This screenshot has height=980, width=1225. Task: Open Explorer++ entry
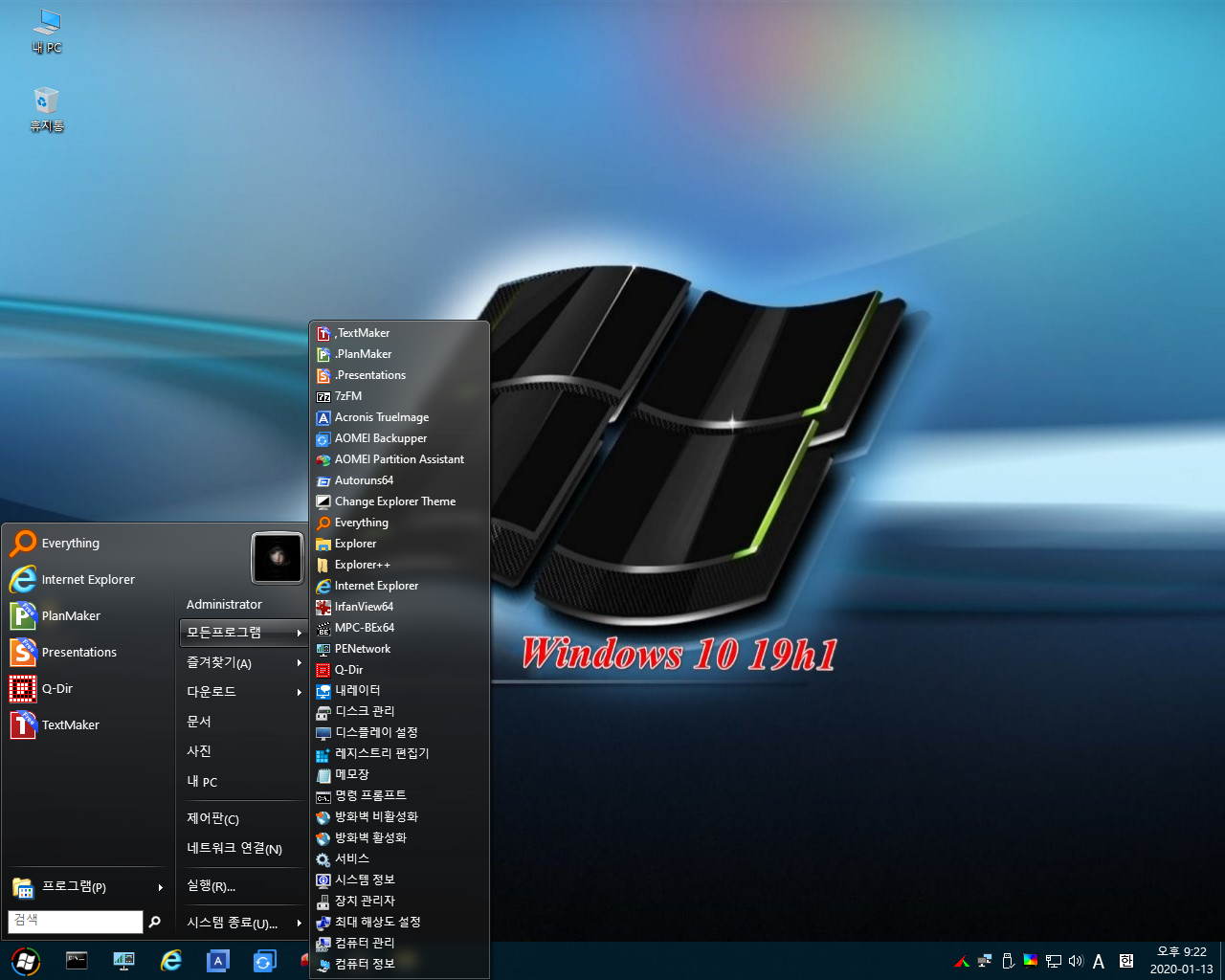(x=399, y=565)
